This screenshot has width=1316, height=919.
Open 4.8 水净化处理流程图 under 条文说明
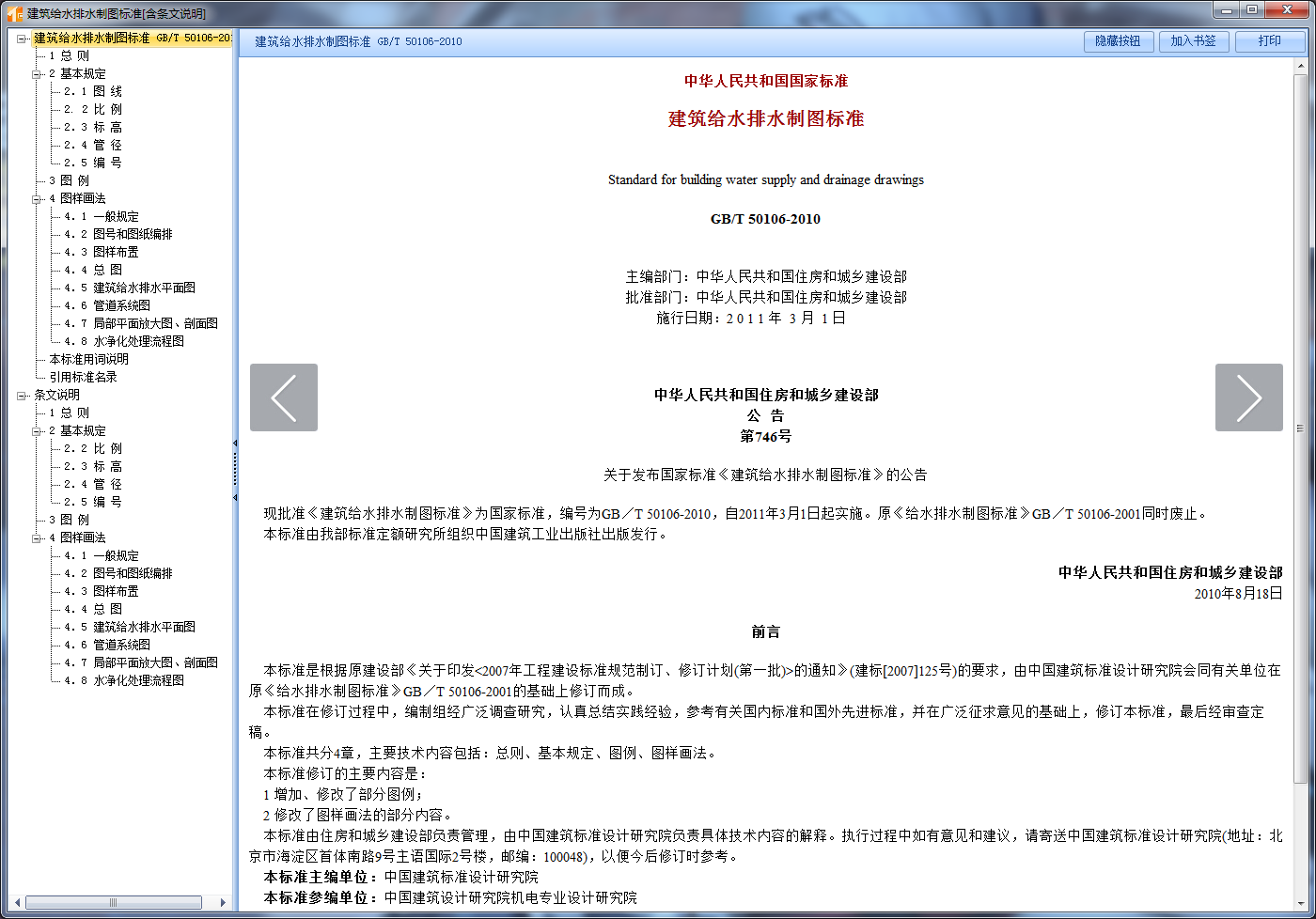click(124, 681)
